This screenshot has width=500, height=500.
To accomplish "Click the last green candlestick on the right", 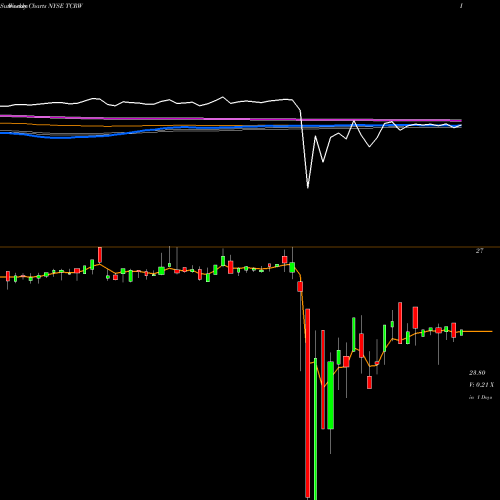I will (462, 332).
